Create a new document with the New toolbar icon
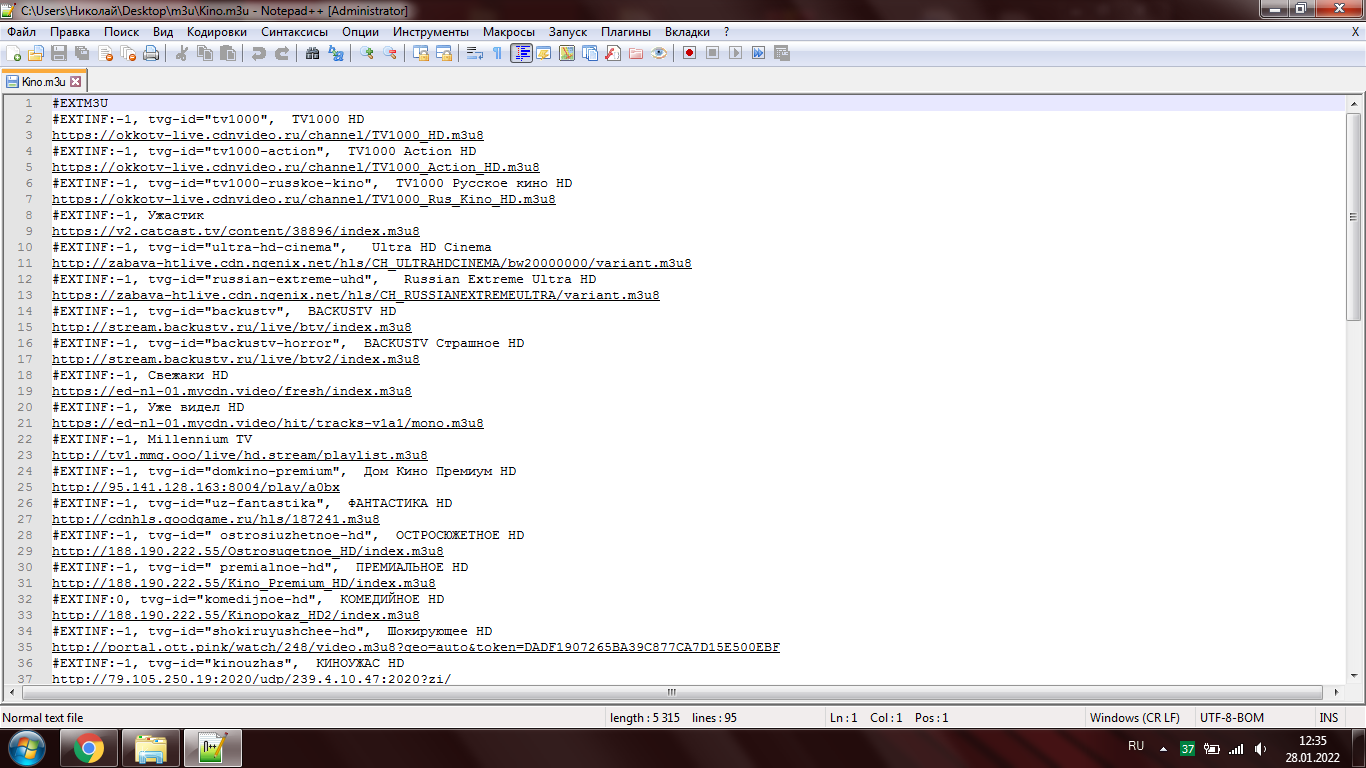1366x768 pixels. coord(14,53)
